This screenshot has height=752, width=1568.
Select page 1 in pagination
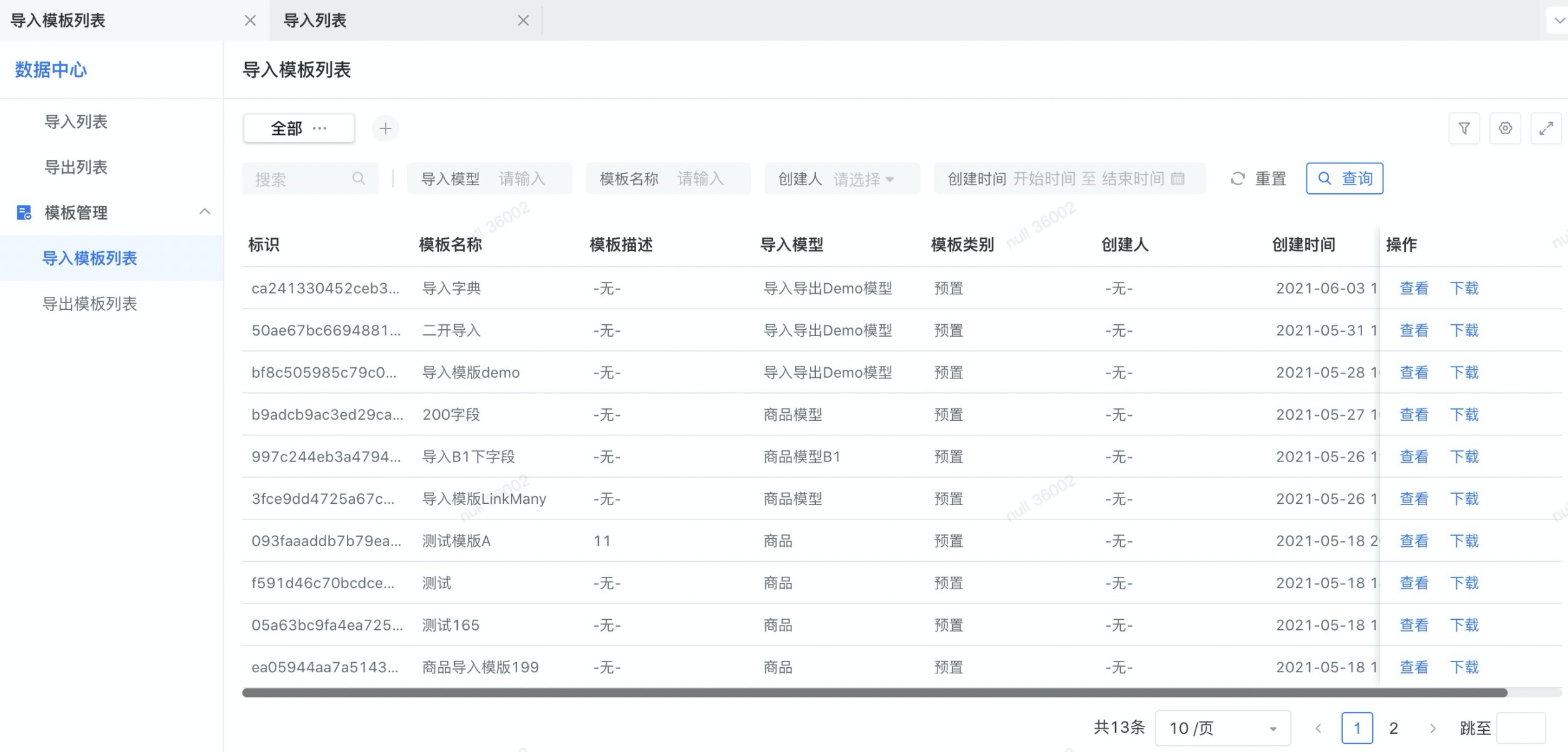[x=1357, y=728]
